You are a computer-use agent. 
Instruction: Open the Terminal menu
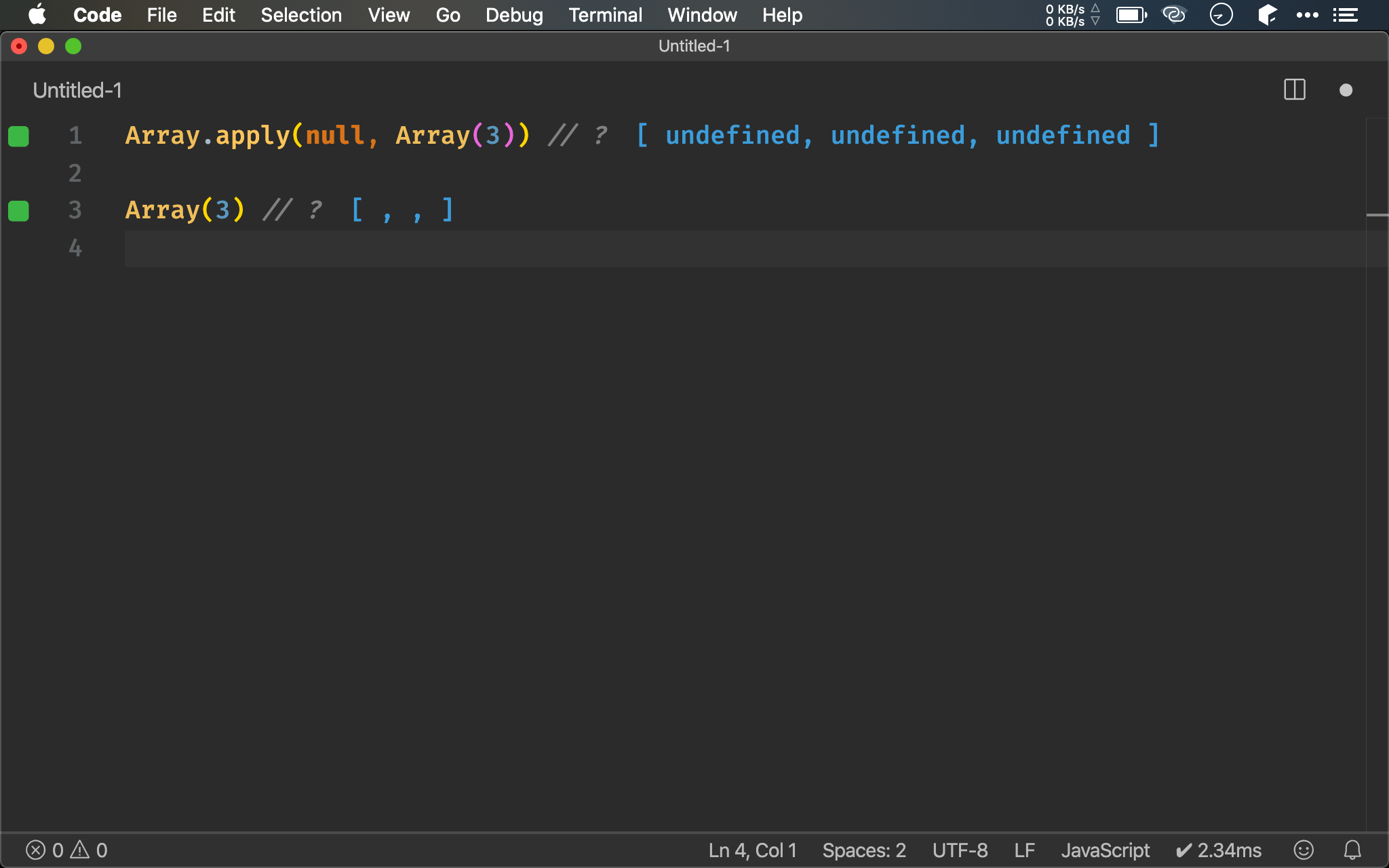tap(605, 15)
